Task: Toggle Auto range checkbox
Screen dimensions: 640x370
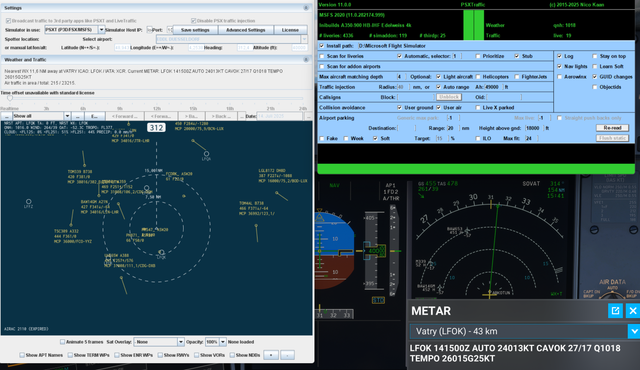Action: click(439, 87)
